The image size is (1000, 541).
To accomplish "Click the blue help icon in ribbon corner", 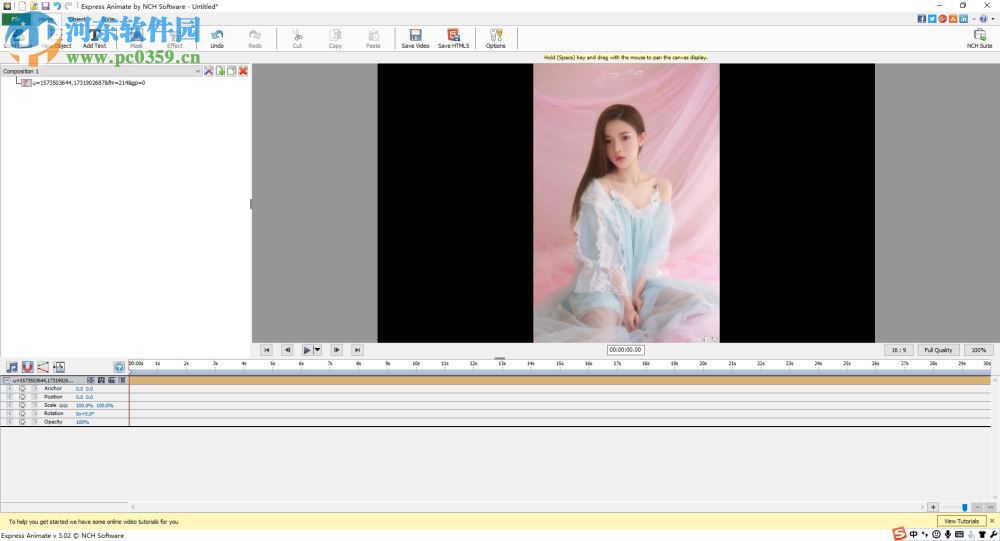I will (983, 19).
